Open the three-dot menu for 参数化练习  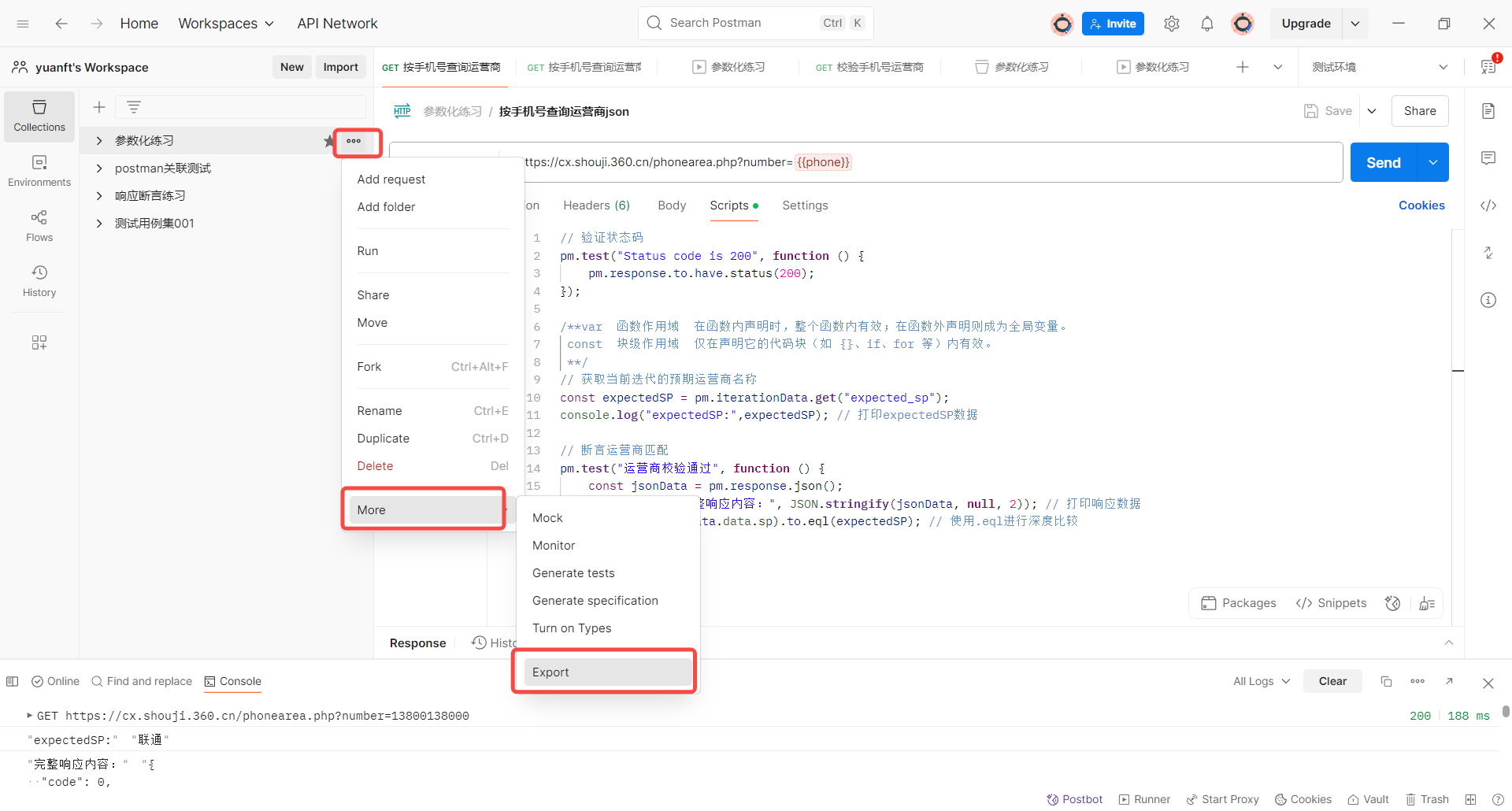(354, 141)
